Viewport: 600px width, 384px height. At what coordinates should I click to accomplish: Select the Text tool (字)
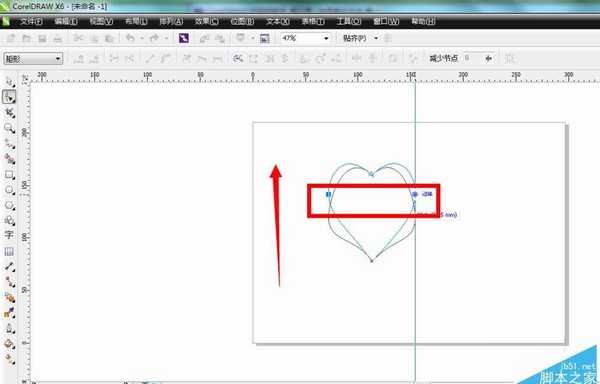(x=9, y=234)
